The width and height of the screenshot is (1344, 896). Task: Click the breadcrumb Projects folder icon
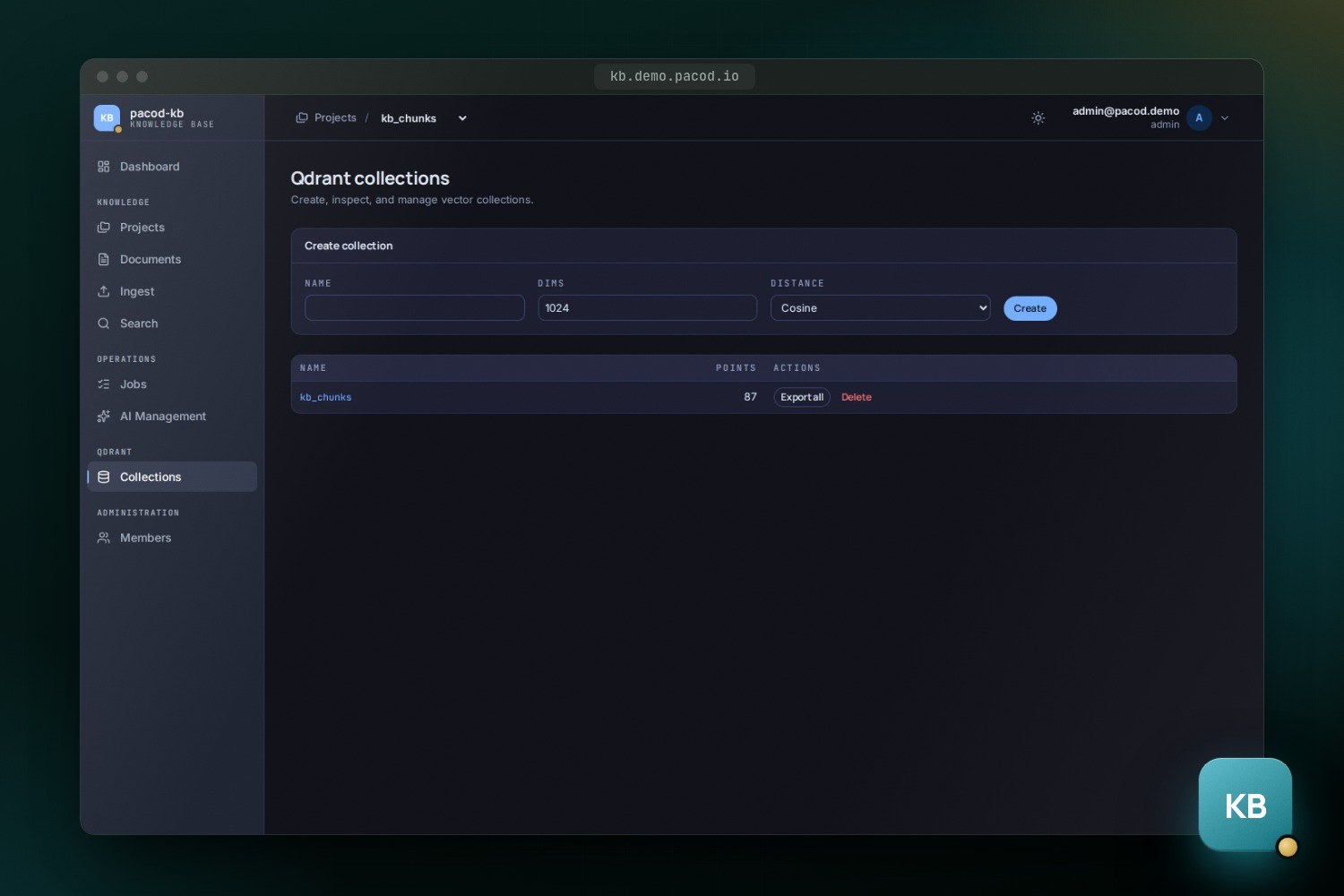pos(302,118)
